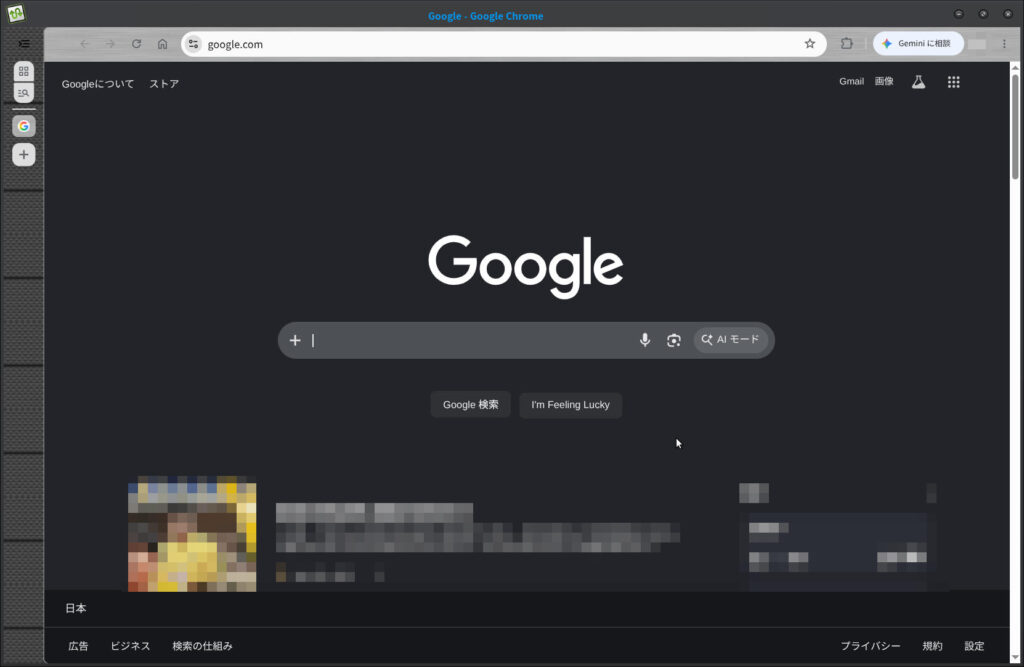Start voice search with the microphone
The width and height of the screenshot is (1024, 667).
pos(645,340)
